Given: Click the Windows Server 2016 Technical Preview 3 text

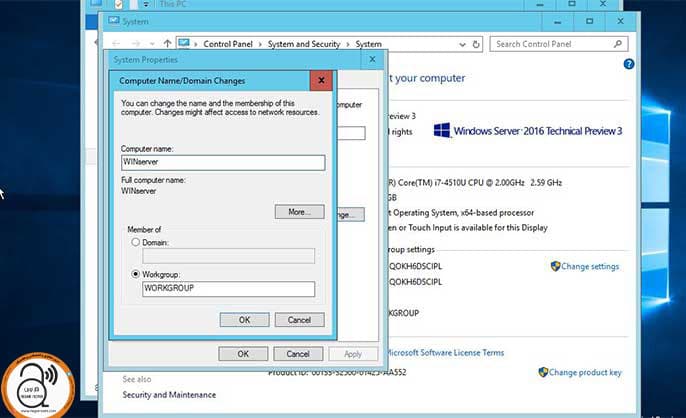Looking at the screenshot, I should point(538,130).
